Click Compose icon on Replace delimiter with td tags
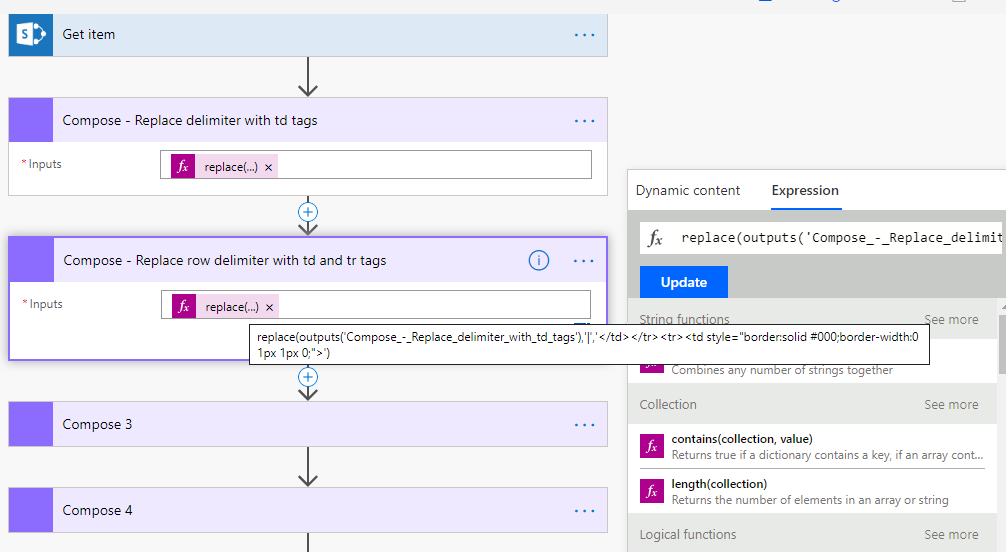The image size is (1006, 552). (x=31, y=120)
